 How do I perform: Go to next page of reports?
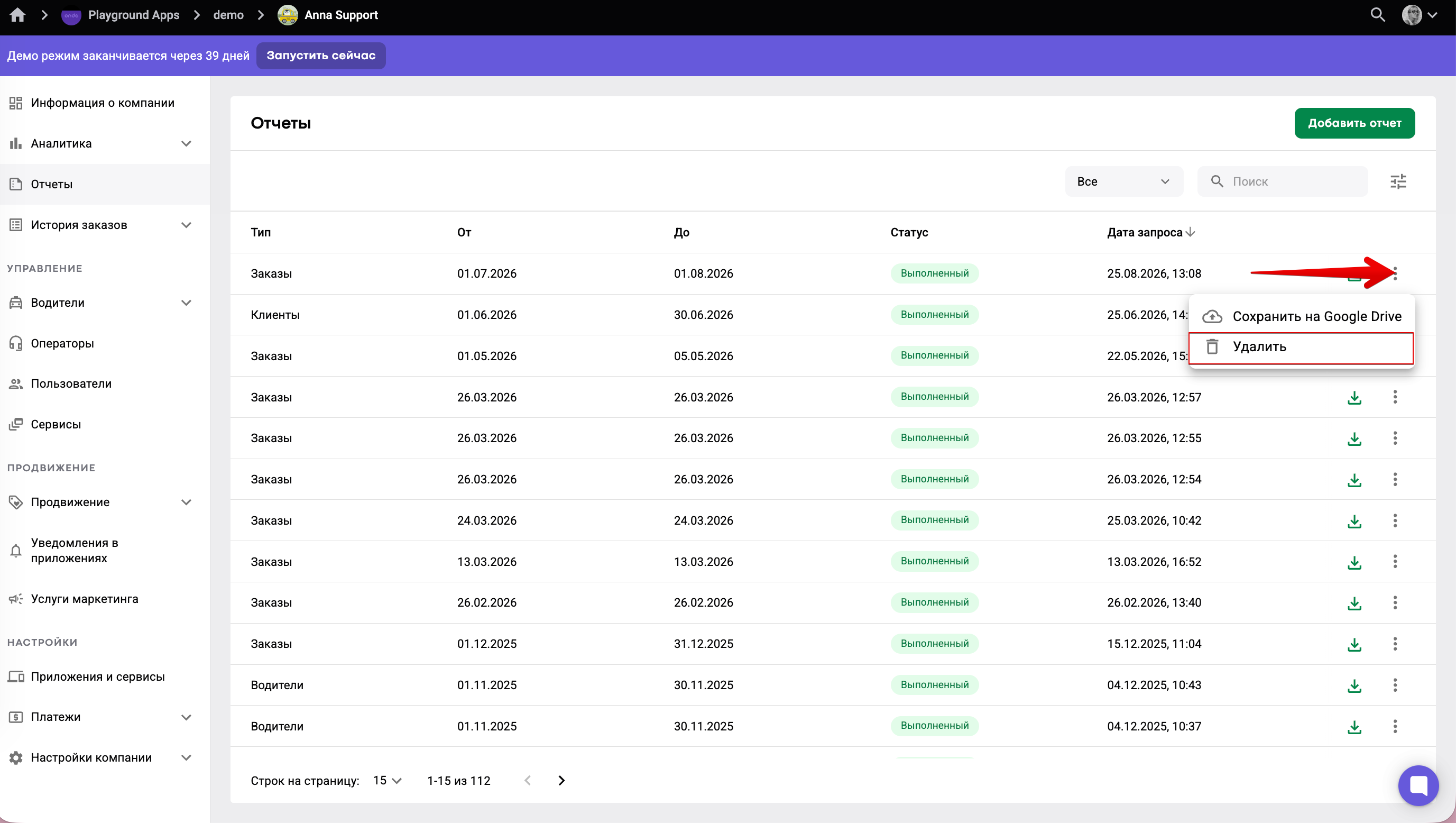tap(561, 781)
